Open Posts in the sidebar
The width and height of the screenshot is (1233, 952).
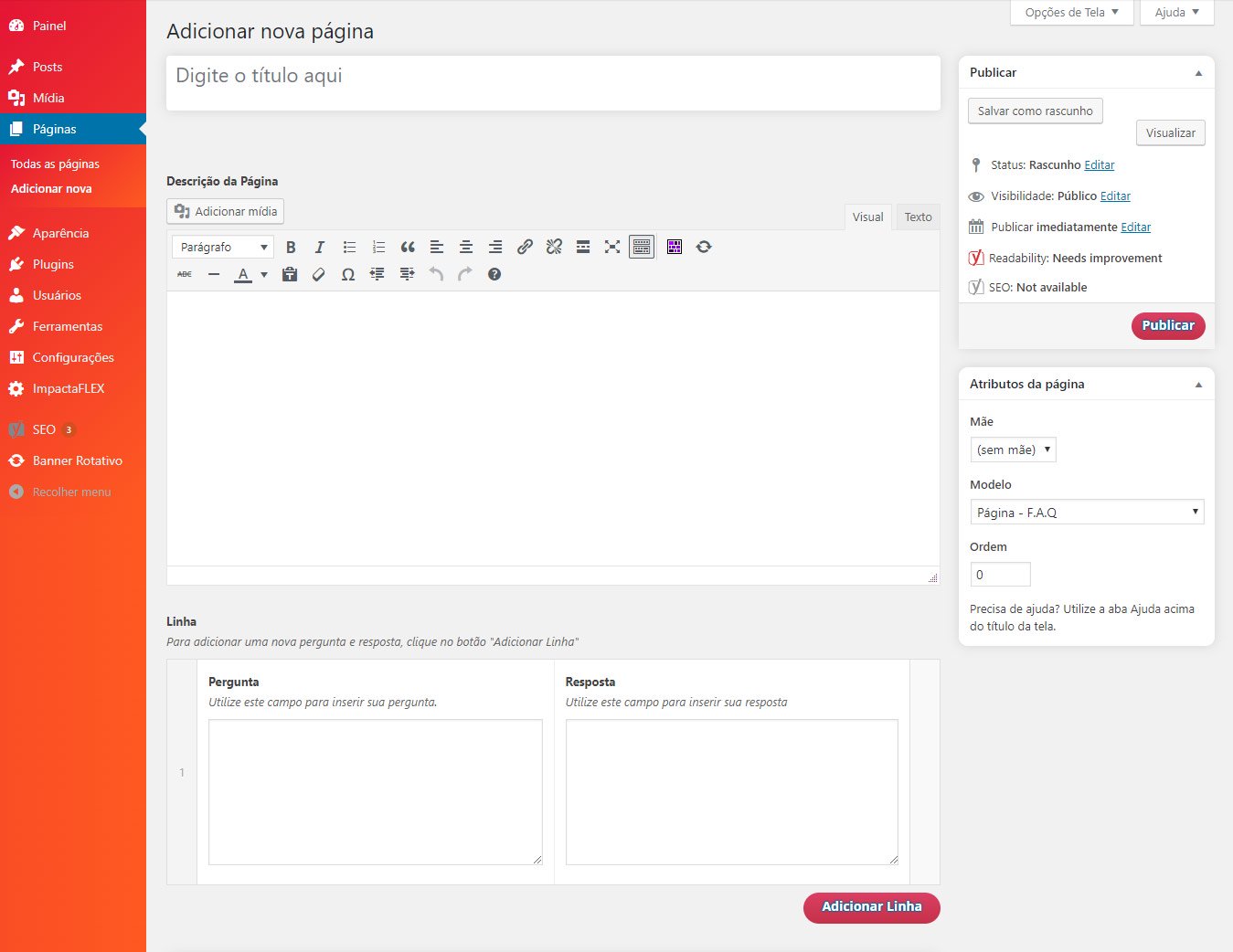coord(73,67)
